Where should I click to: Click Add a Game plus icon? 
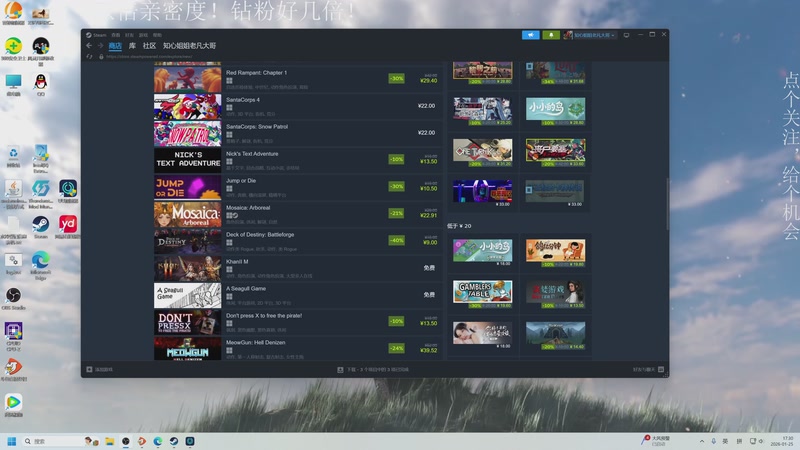[x=89, y=369]
